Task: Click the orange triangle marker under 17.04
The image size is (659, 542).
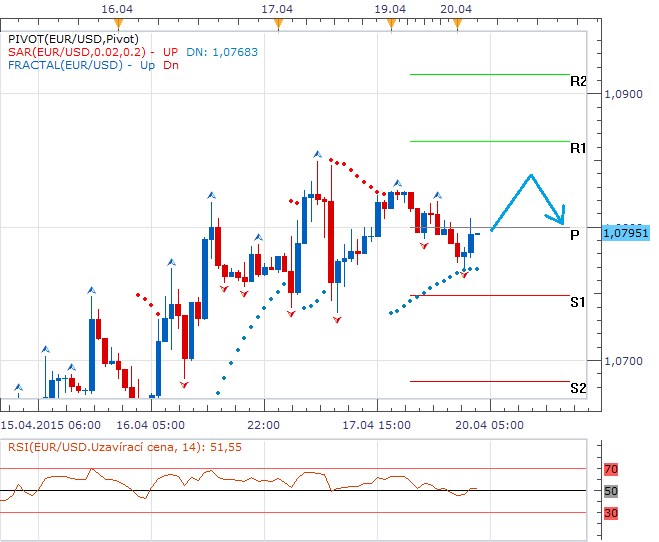Action: (283, 23)
